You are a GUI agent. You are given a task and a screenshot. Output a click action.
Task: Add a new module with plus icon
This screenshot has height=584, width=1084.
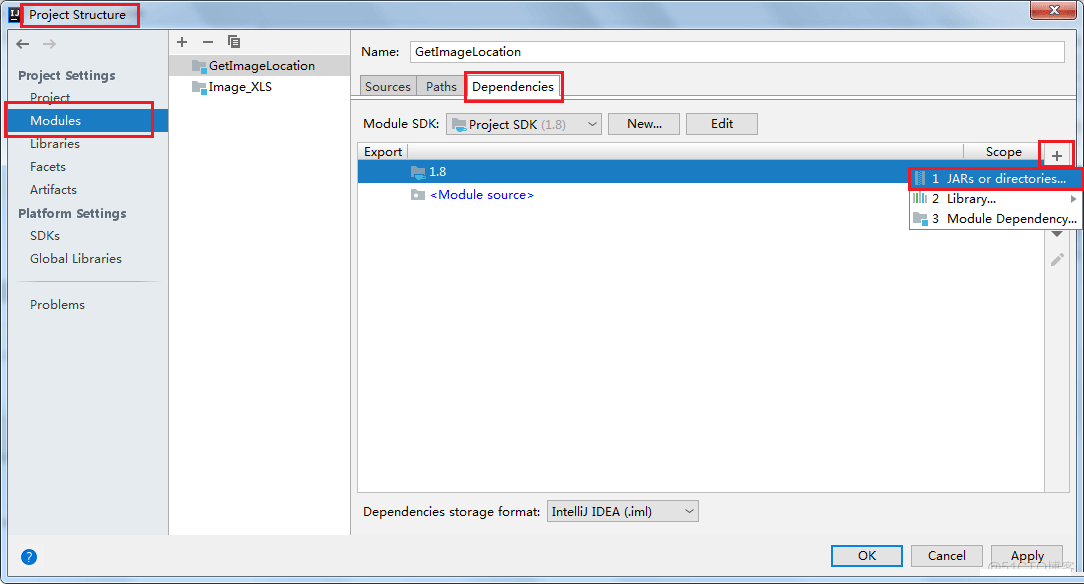click(182, 42)
